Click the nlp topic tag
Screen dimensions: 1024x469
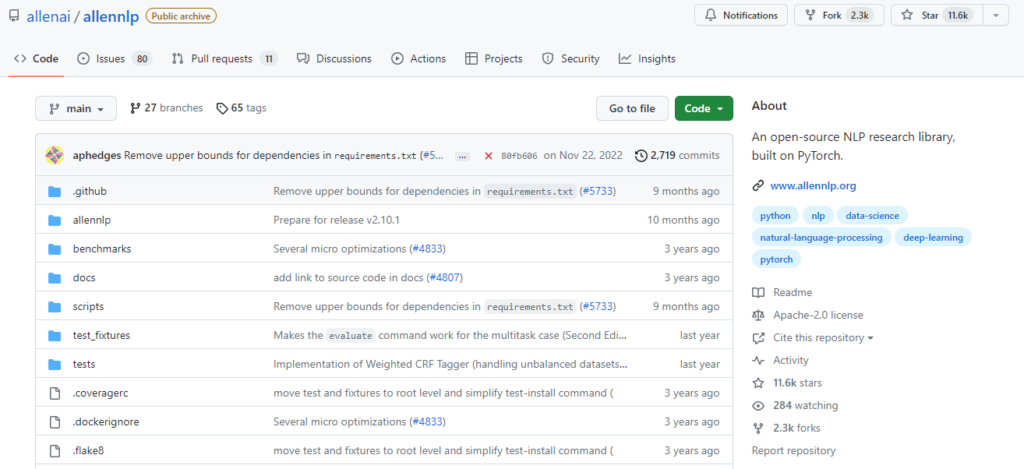(x=818, y=216)
